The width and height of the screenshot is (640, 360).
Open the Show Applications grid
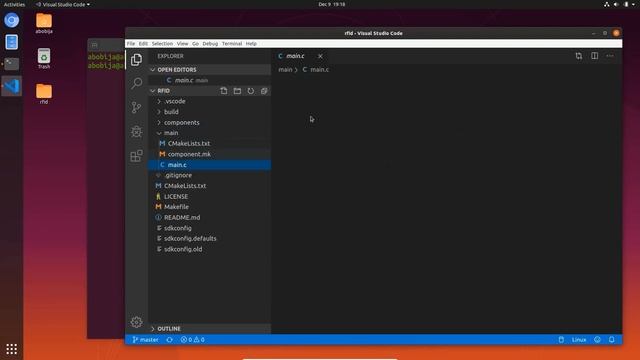coord(11,349)
